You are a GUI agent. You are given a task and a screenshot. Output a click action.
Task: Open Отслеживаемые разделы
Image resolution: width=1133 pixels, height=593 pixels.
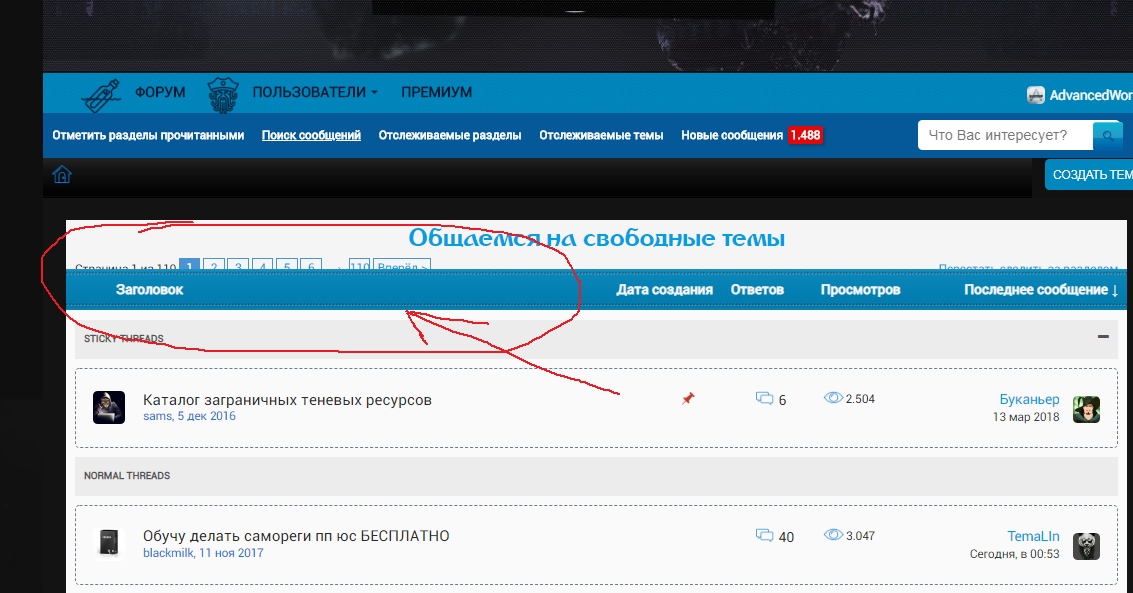tap(449, 135)
